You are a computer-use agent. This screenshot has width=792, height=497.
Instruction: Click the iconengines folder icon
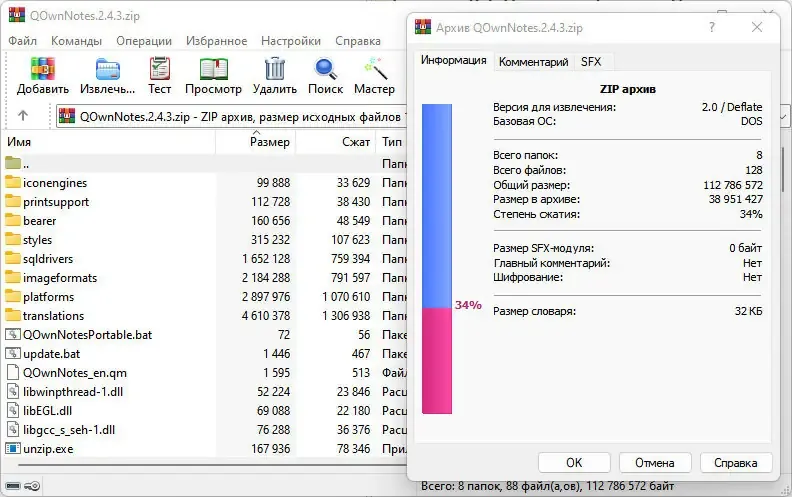click(13, 182)
